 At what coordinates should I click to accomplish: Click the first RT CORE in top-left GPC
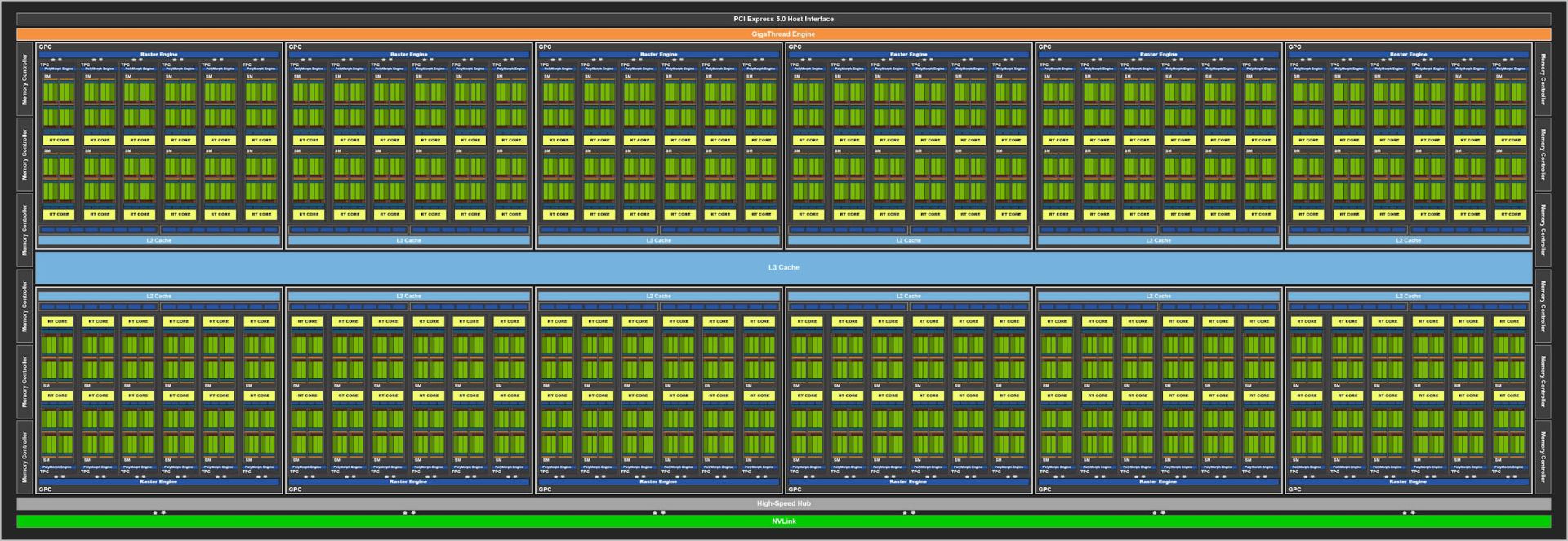coord(59,140)
